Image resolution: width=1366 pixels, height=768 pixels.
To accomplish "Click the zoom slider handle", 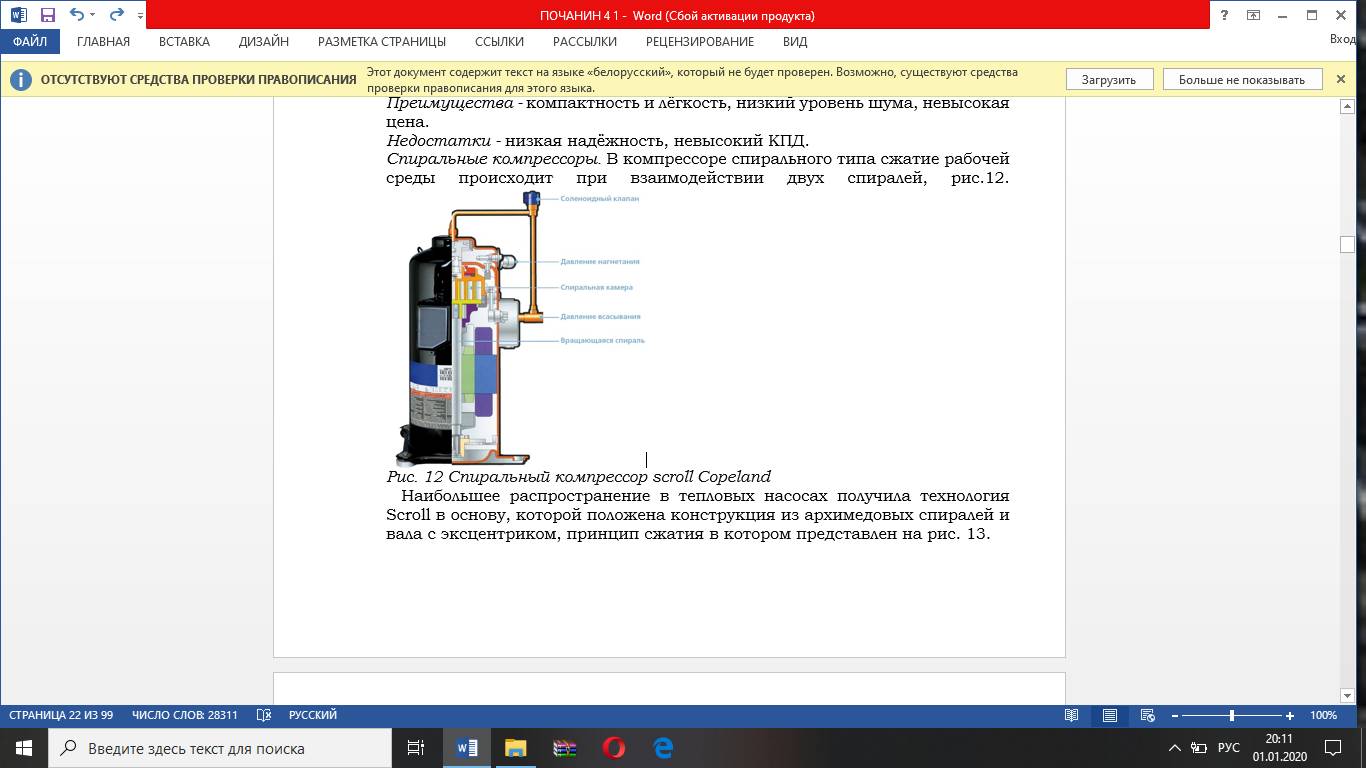I will 1232,715.
